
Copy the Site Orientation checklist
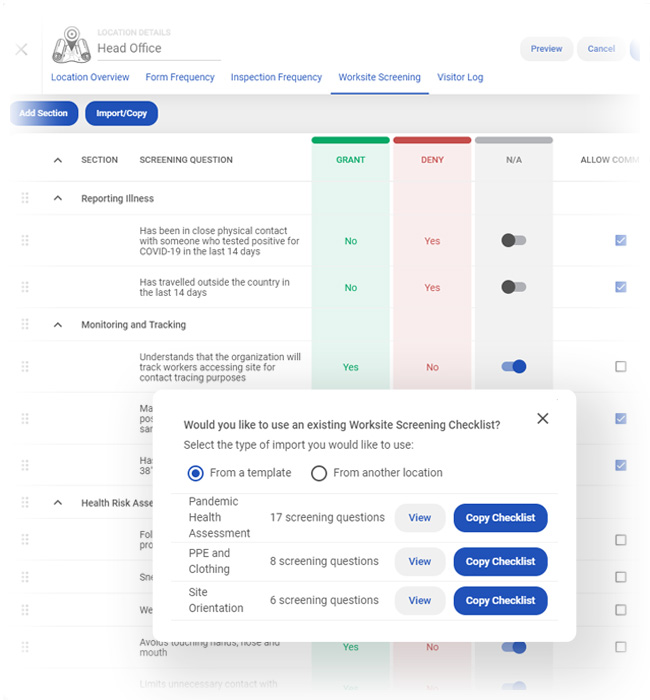500,600
